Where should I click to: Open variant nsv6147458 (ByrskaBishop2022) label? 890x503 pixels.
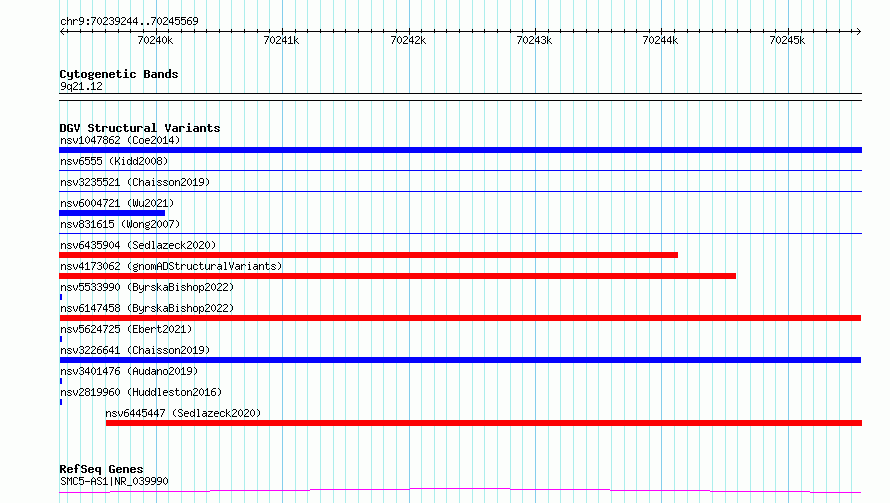point(147,308)
